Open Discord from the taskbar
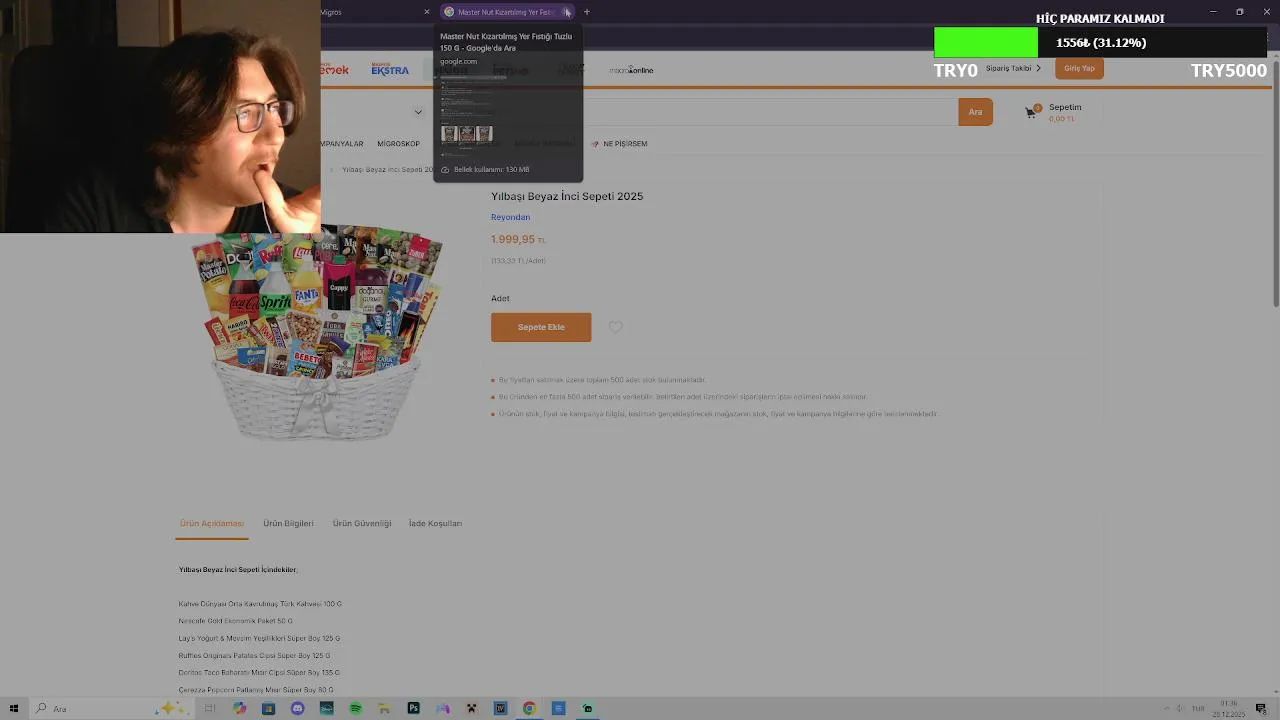Screen dimensions: 1280x720 297,708
